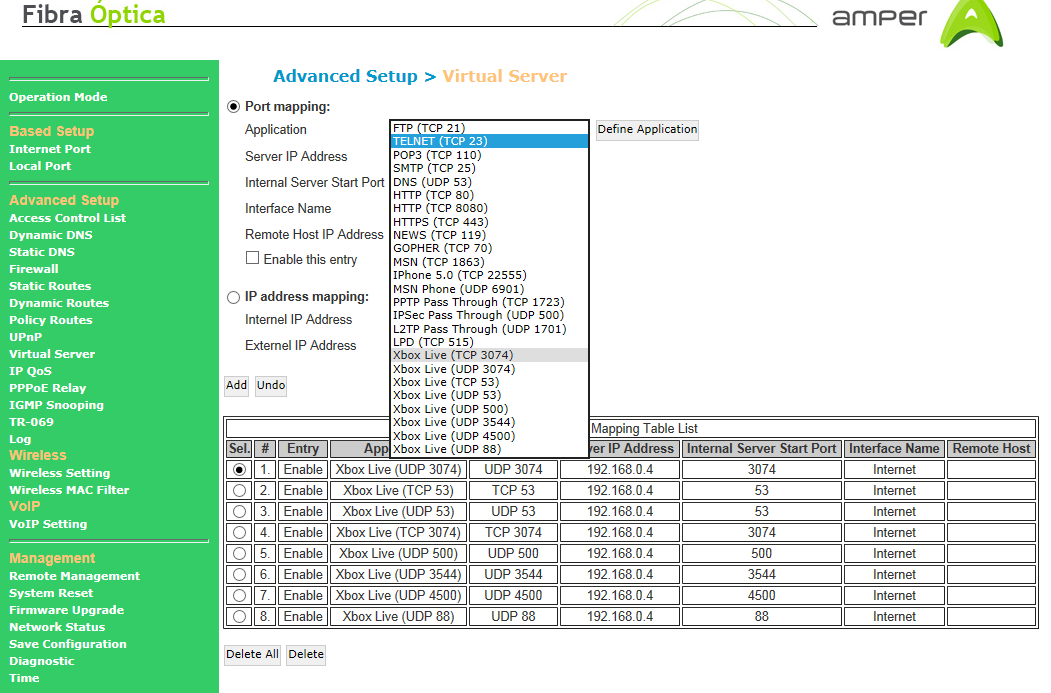Open Wireless Setting page

click(x=60, y=473)
